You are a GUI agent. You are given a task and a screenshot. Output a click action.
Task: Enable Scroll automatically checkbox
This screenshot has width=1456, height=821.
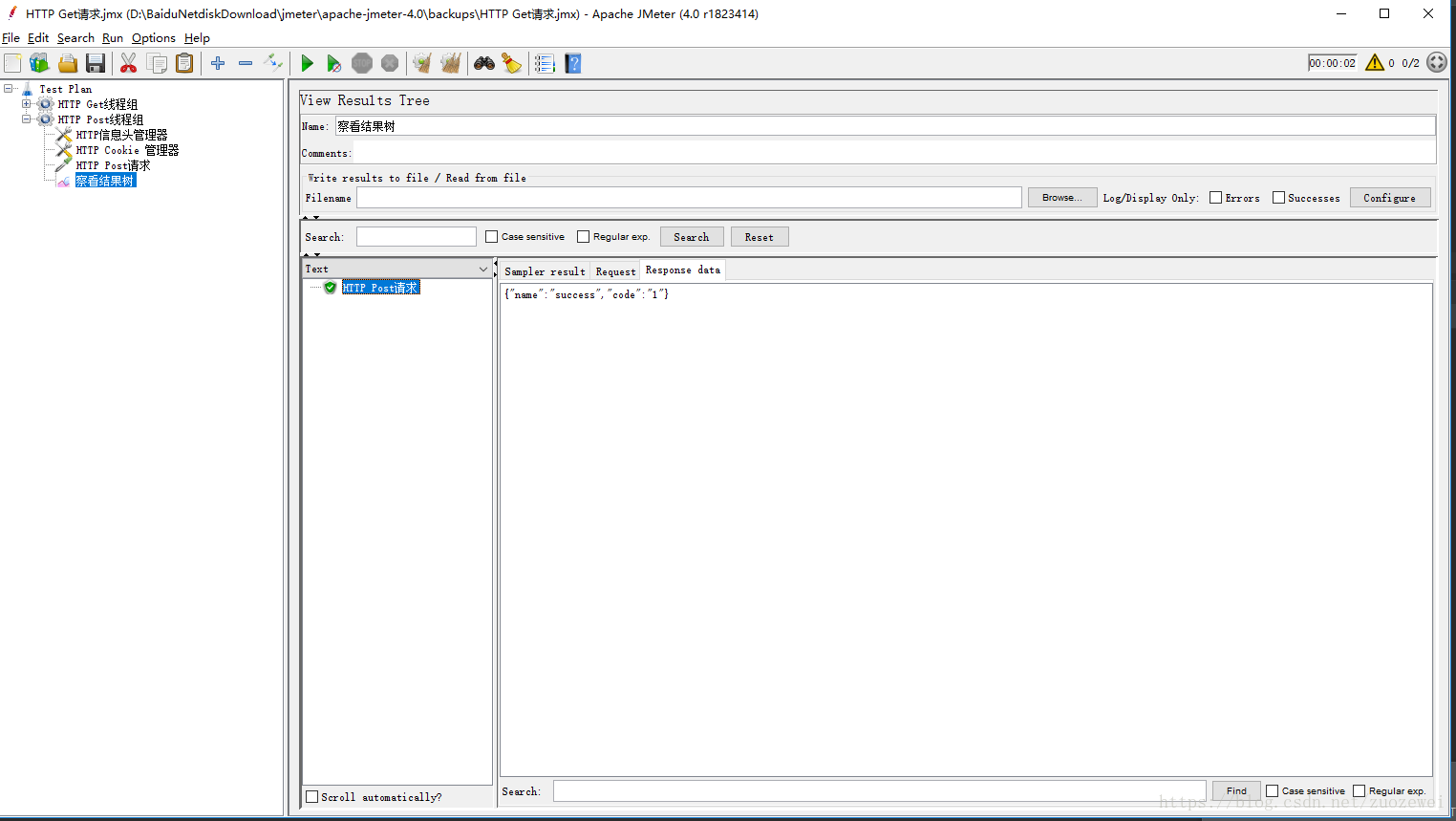coord(311,797)
